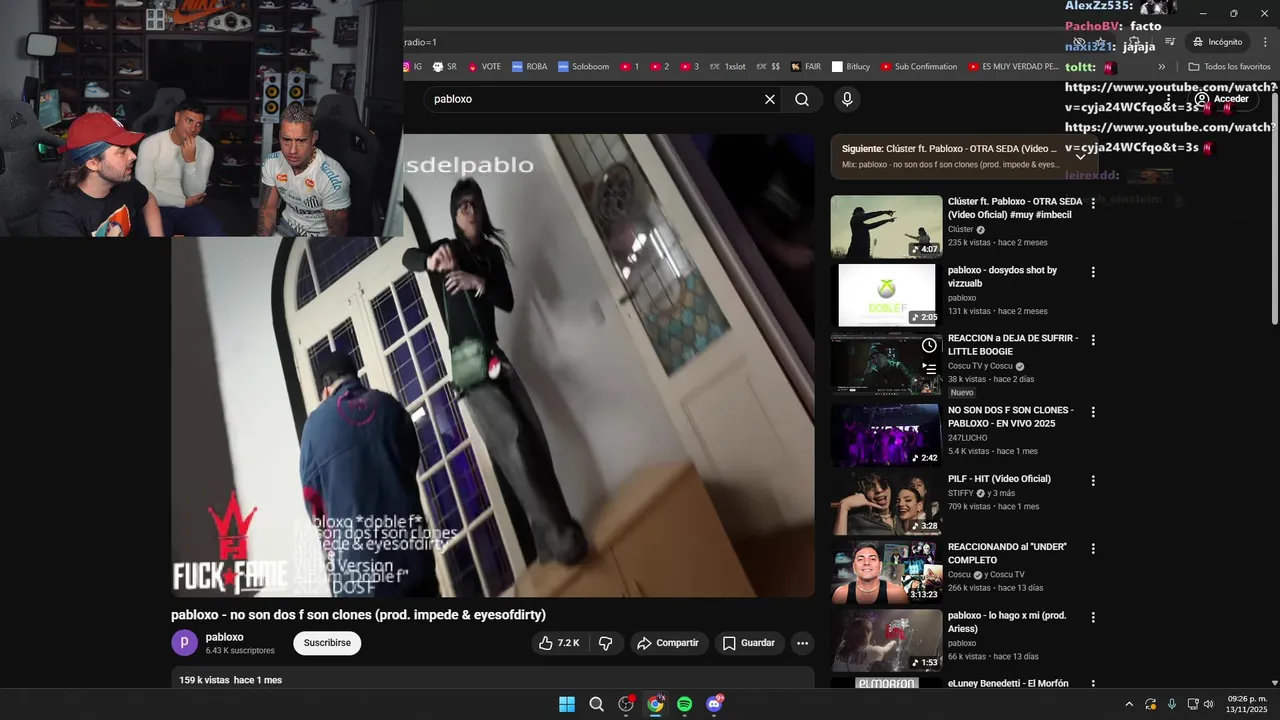1280x720 pixels.
Task: Open the STIFFY channel name
Action: pyautogui.click(x=961, y=493)
